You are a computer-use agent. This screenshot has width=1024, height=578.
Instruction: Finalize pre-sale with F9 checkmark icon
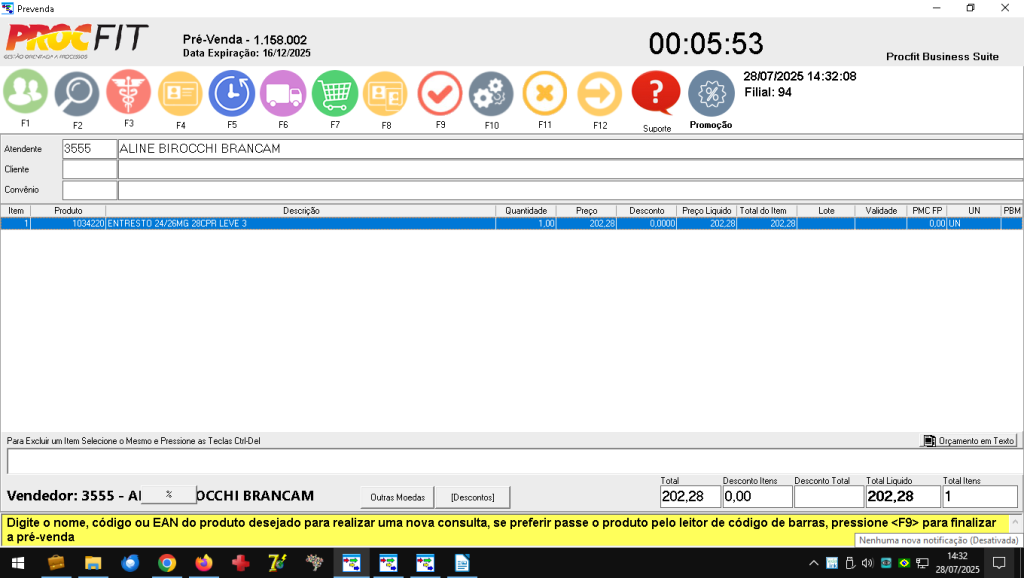point(440,94)
